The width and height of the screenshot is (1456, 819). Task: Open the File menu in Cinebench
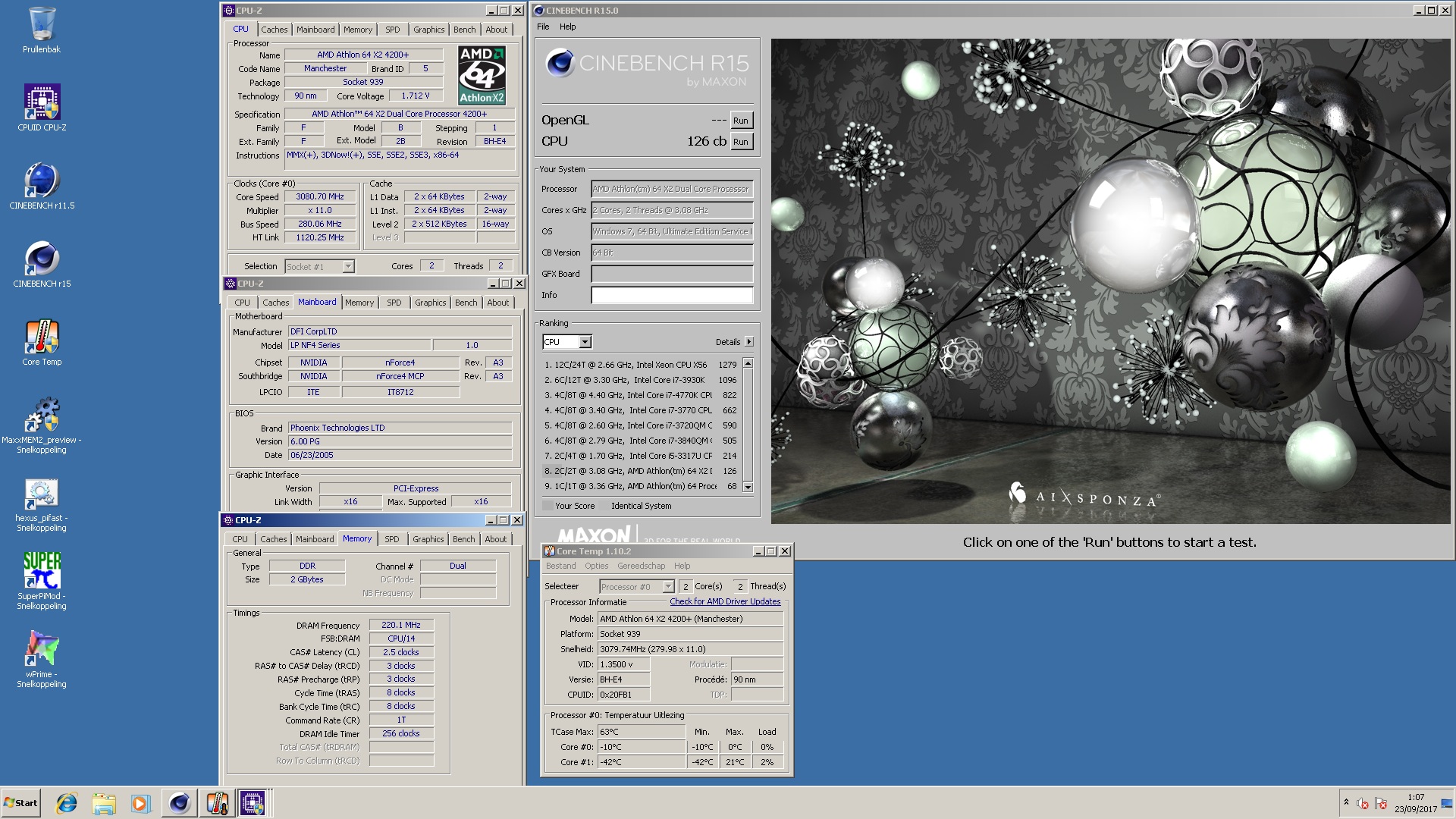point(543,27)
